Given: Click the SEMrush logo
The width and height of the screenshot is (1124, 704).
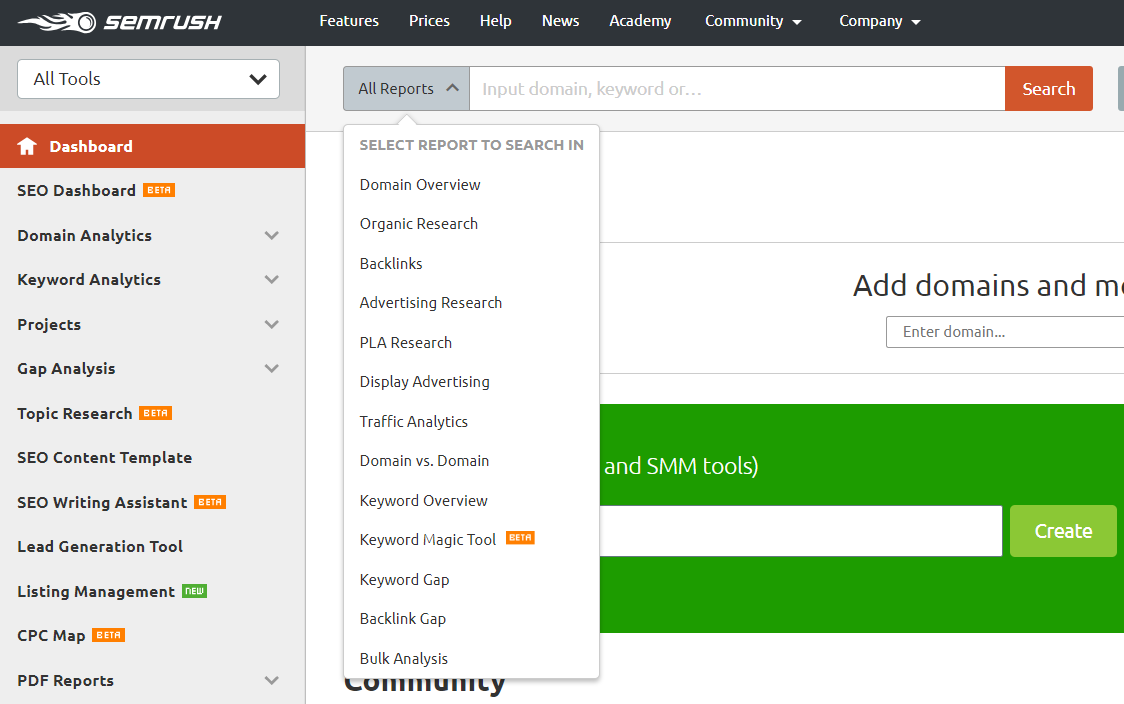Looking at the screenshot, I should pos(120,22).
